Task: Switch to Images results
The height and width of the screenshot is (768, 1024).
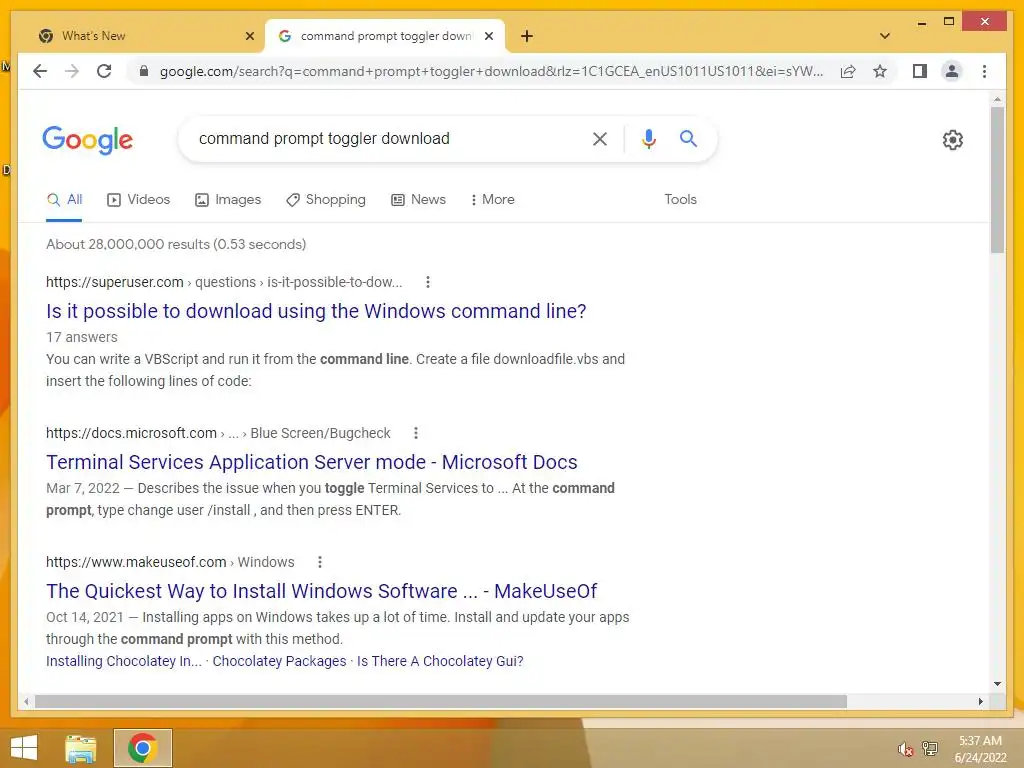Action: click(x=228, y=200)
